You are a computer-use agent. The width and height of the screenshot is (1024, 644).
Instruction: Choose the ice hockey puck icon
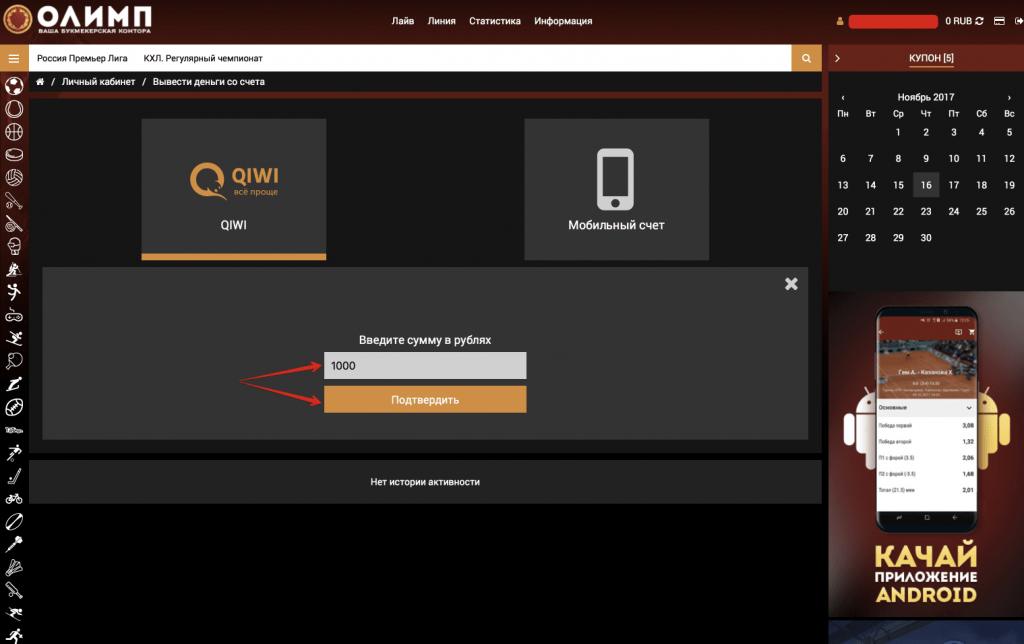(x=14, y=154)
